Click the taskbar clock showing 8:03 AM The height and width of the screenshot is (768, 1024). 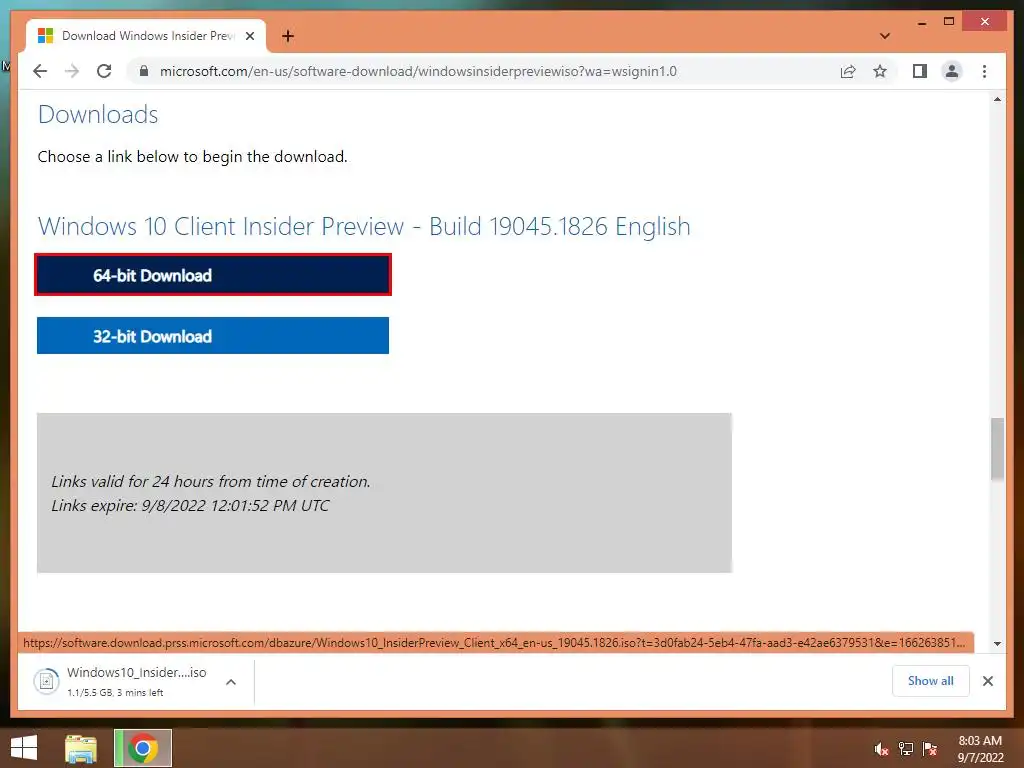coord(980,749)
